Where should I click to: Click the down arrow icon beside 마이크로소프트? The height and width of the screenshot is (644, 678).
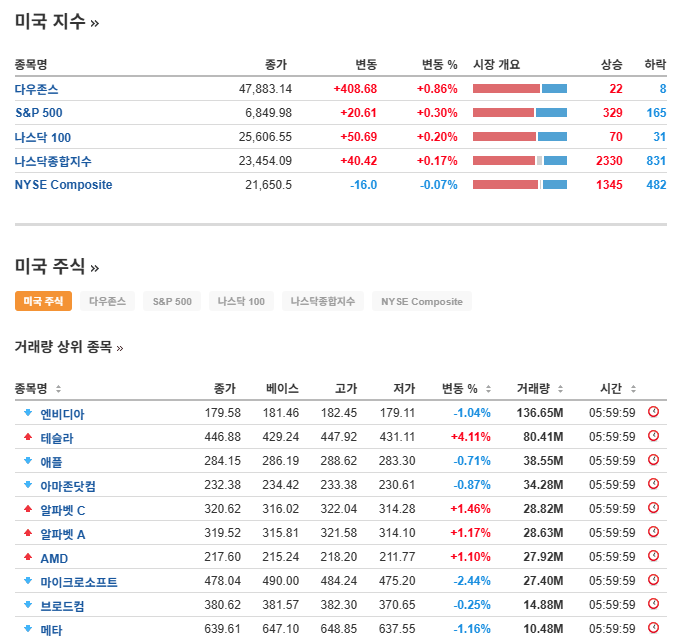pos(28,580)
